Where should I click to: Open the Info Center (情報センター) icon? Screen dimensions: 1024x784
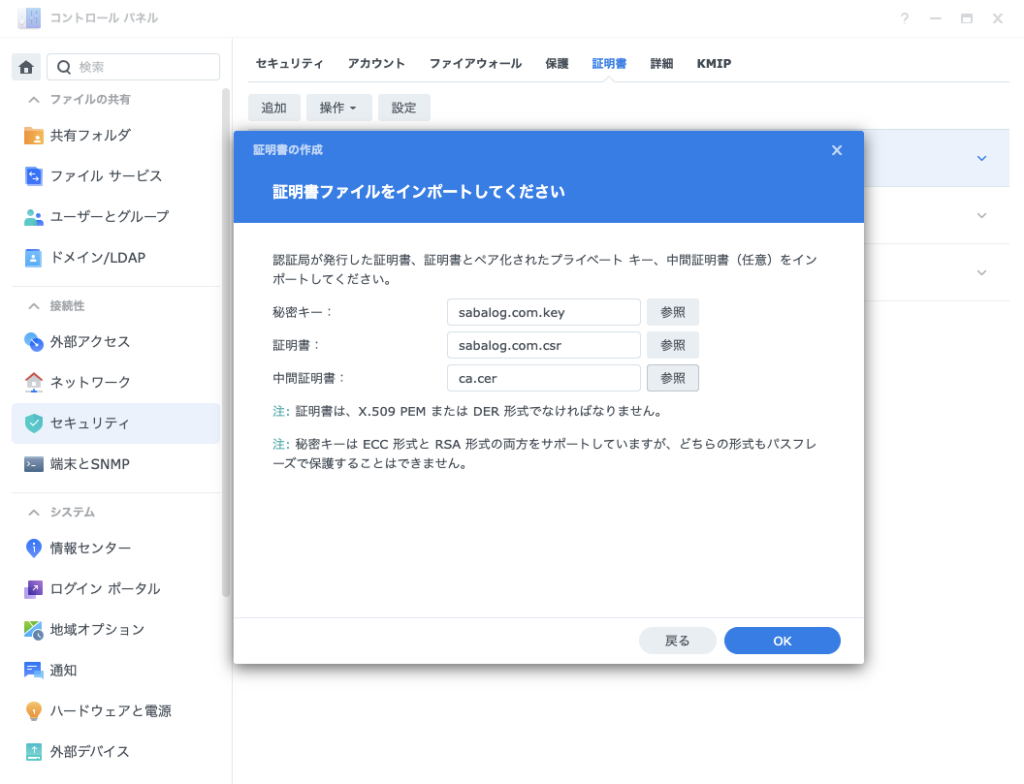pyautogui.click(x=34, y=548)
